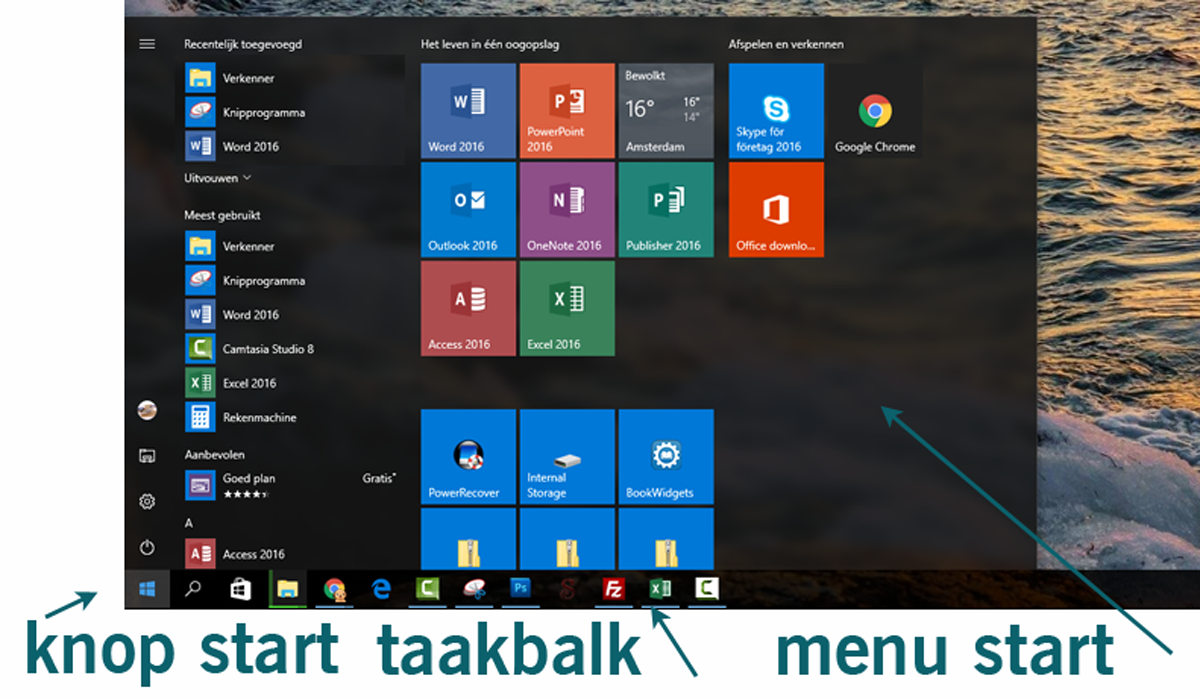Open Excel 2016 under Meest gebruikt
1200x699 pixels.
293,382
